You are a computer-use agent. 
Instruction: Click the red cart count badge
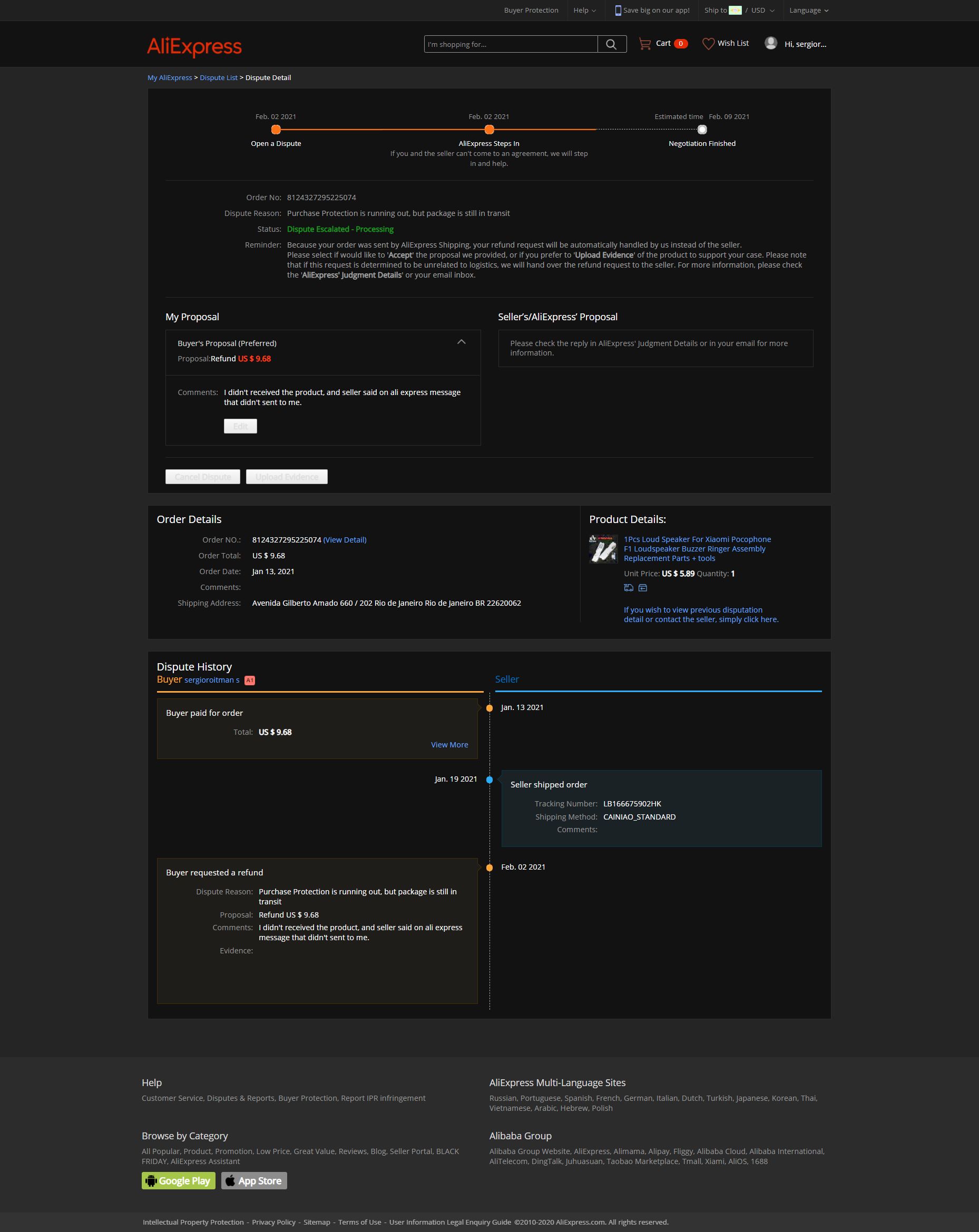(681, 43)
